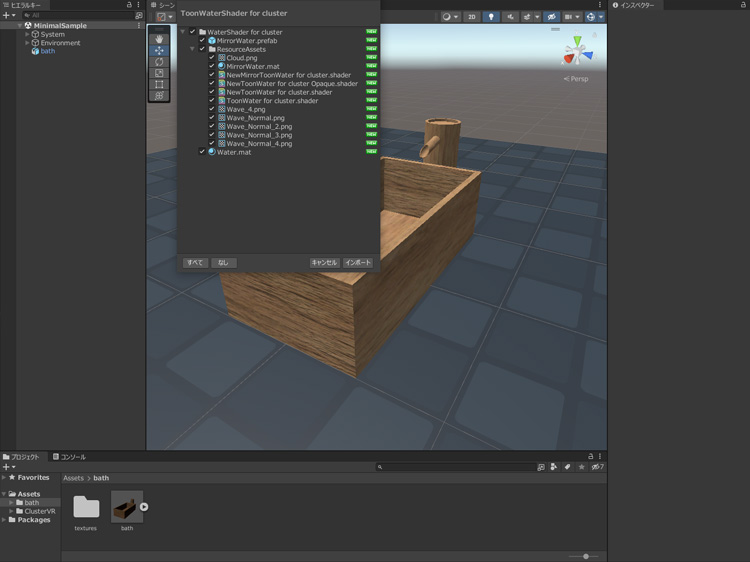
Task: Select the Rotate tool
Action: click(159, 62)
